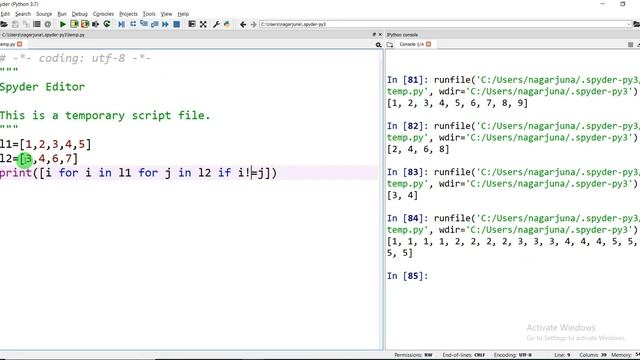Image resolution: width=640 pixels, height=360 pixels.
Task: Click the line 'l1=[1,2,3,4,5]' in editor
Action: coord(45,144)
